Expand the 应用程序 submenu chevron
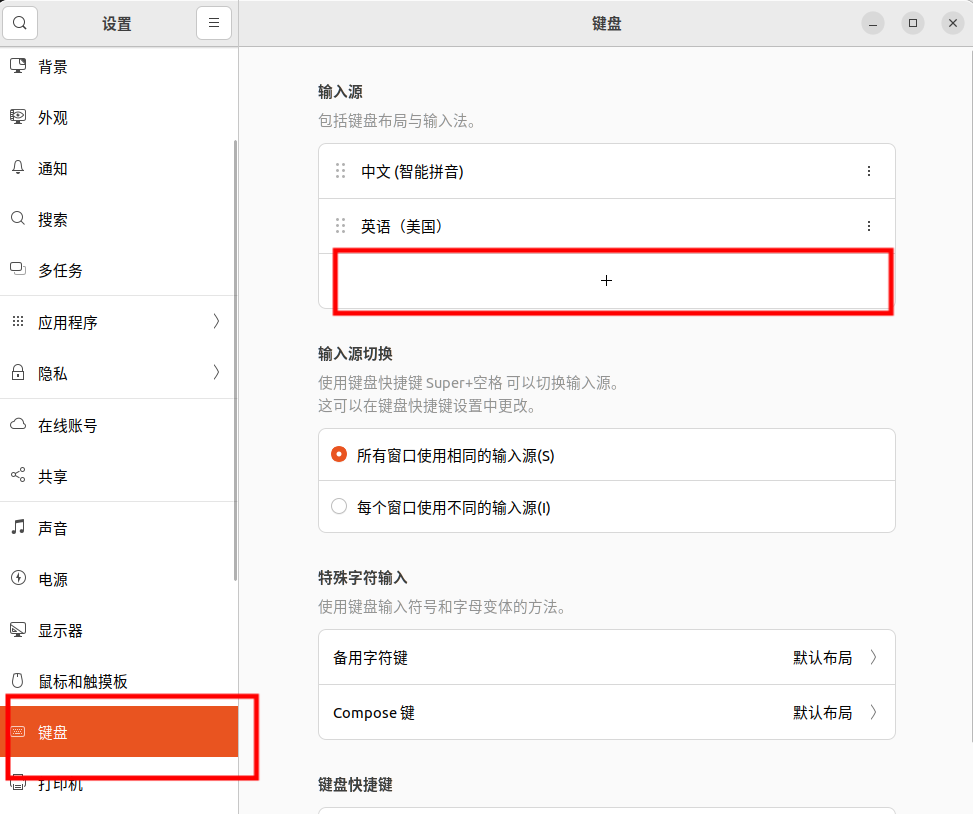This screenshot has width=973, height=814. point(216,321)
